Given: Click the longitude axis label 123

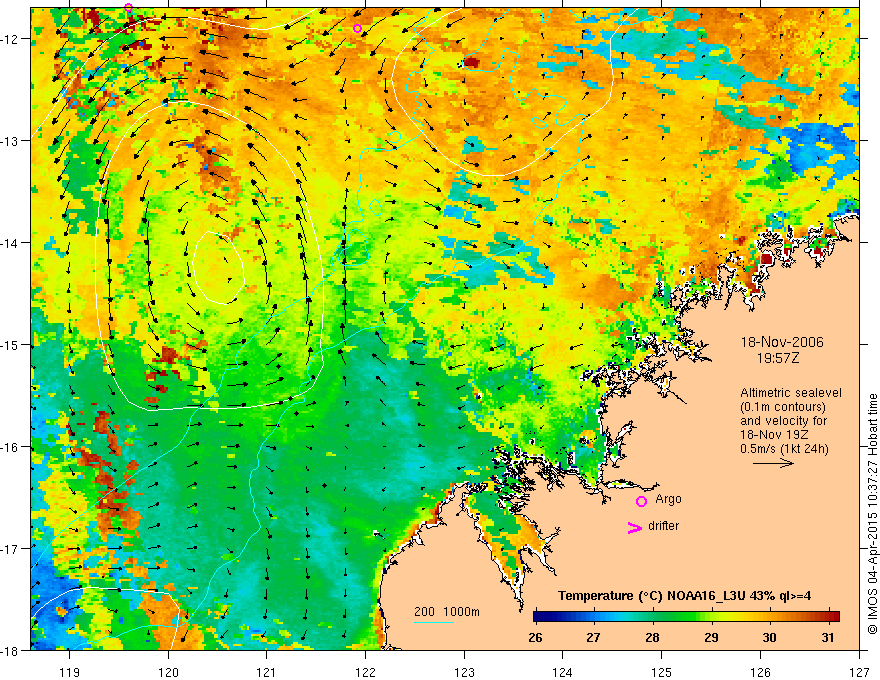Looking at the screenshot, I should coord(464,672).
